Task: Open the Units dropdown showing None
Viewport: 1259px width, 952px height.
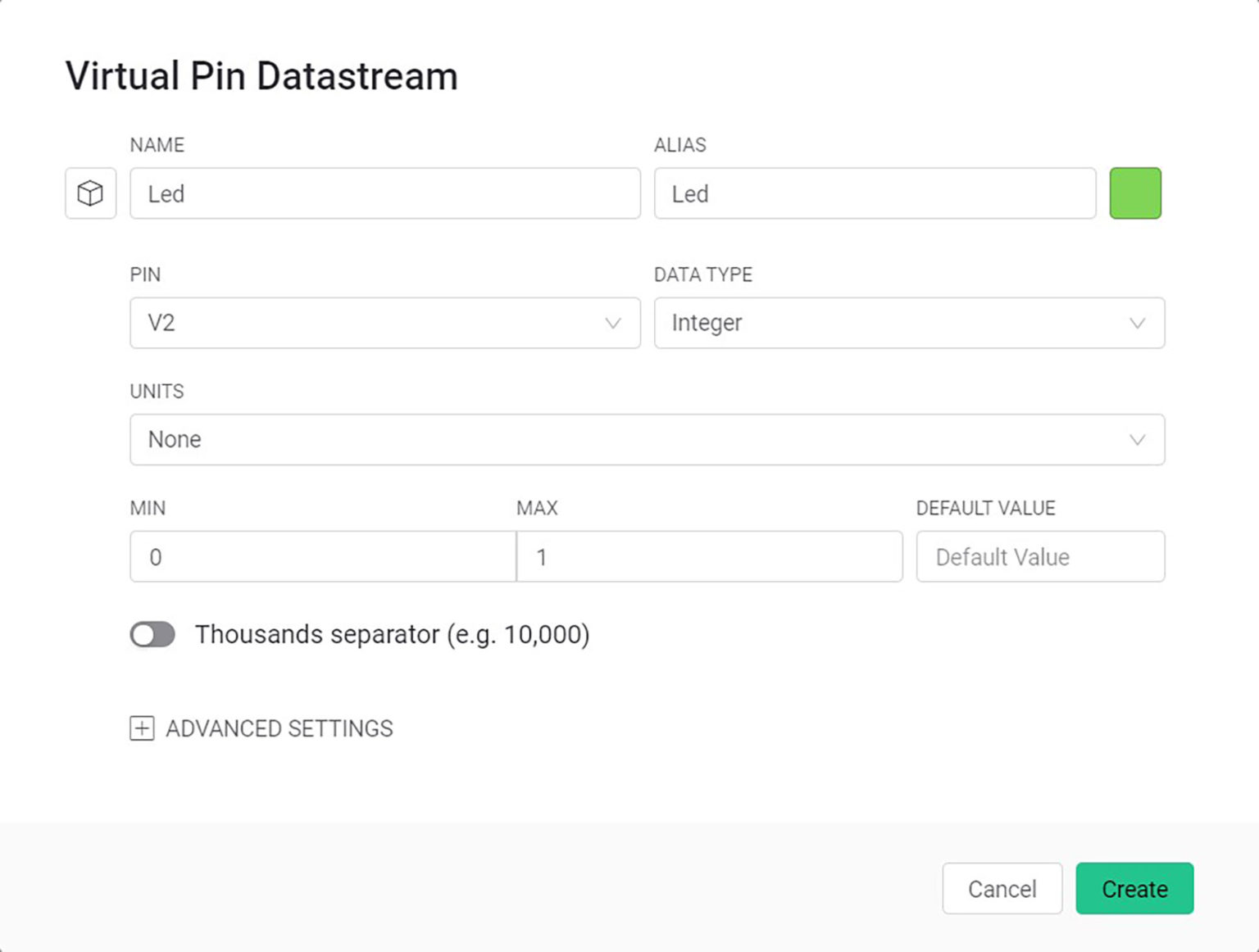Action: 623,440
